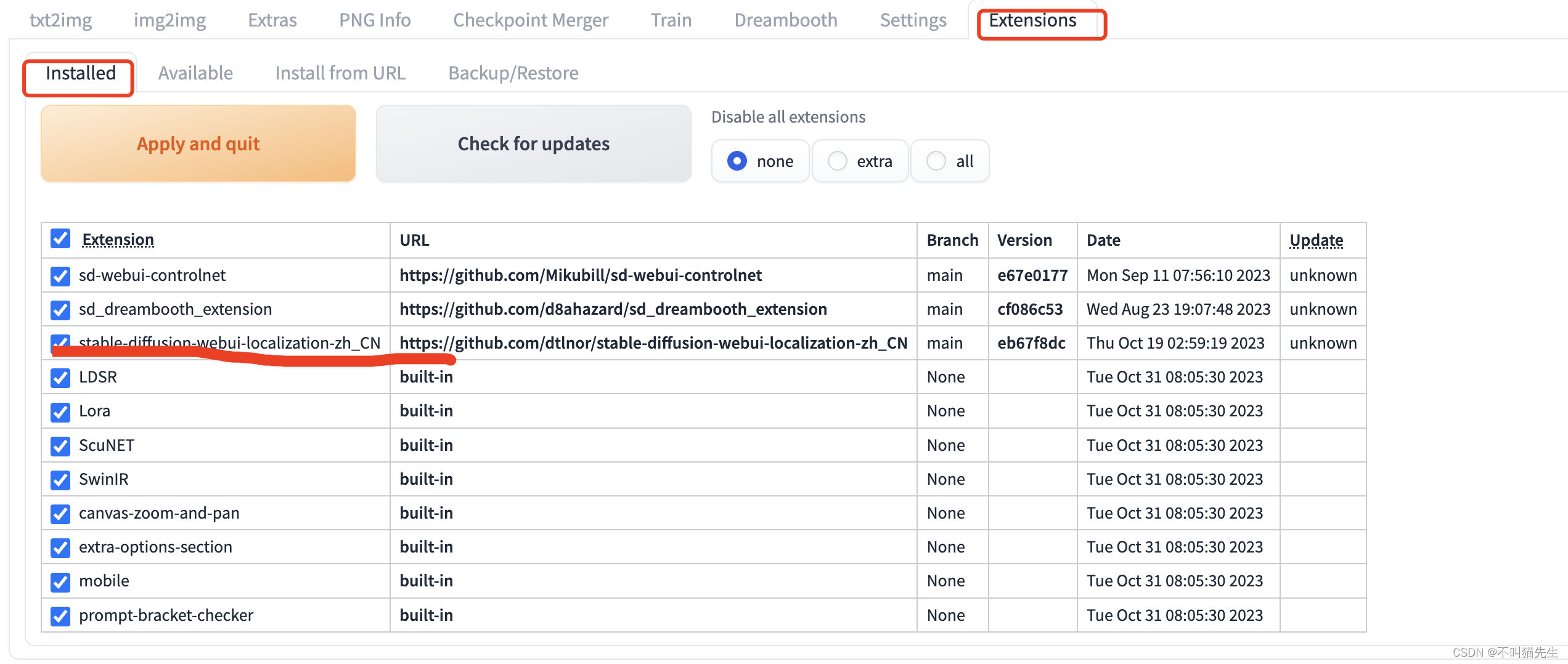This screenshot has height=664, width=1568.
Task: Open the Backup/Restore sub-tab
Action: [513, 73]
